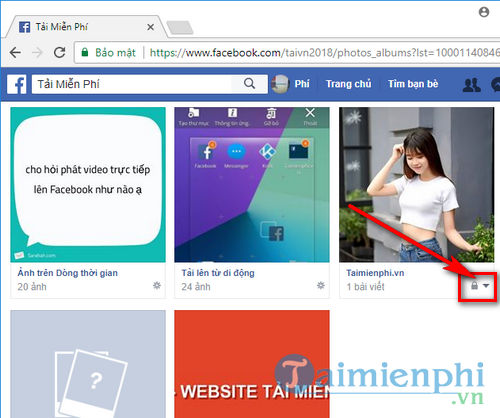This screenshot has width=500, height=418.
Task: Click the '24 ảnh' count text
Action: coord(196,287)
